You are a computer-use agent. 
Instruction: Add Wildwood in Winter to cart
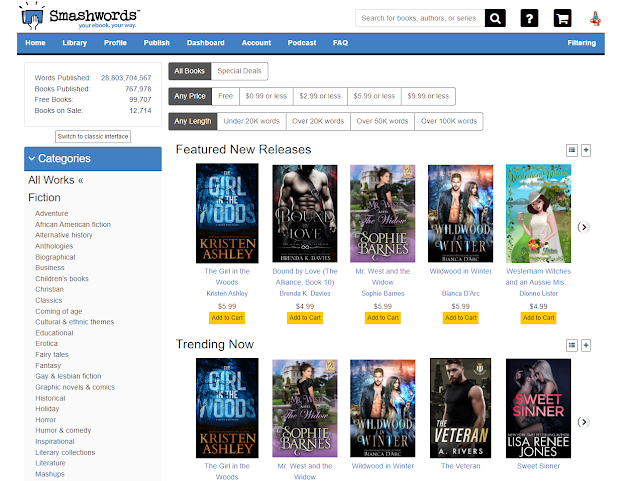[460, 318]
